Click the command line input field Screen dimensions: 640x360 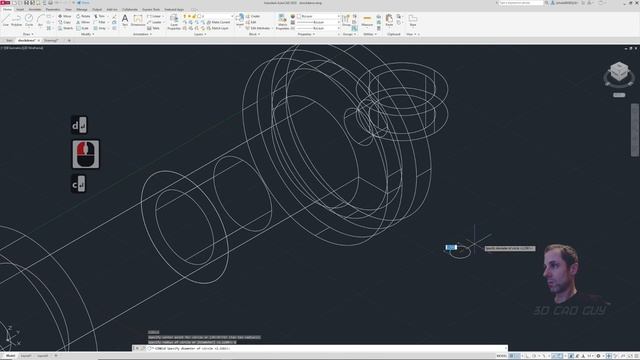pyautogui.click(x=327, y=349)
